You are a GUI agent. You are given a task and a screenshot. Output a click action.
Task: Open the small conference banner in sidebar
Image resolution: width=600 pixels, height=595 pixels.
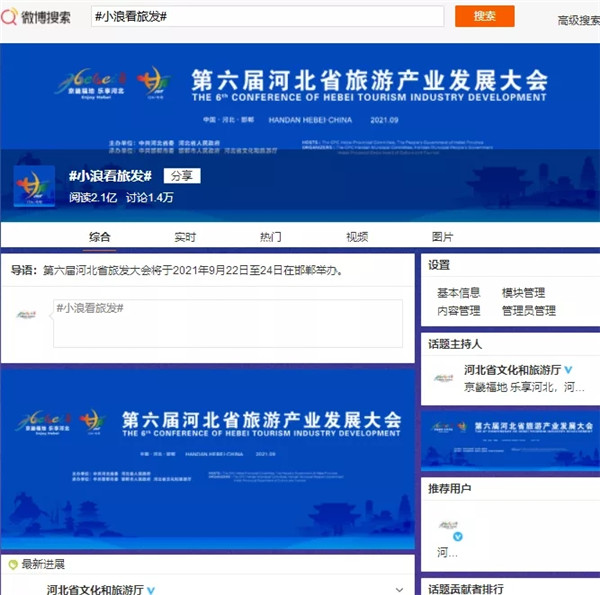tap(510, 442)
